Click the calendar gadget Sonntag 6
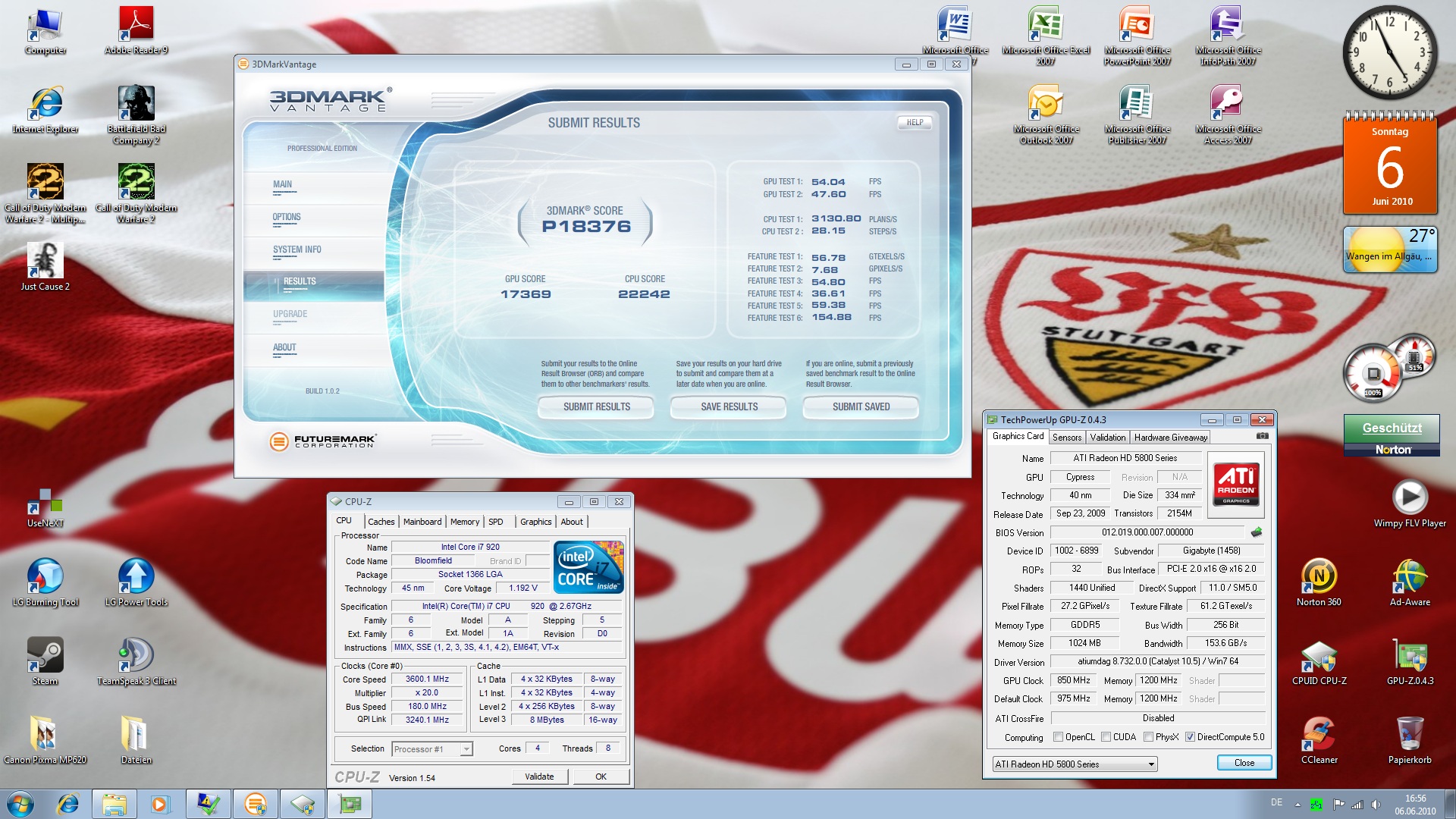Image resolution: width=1456 pixels, height=819 pixels. [1390, 163]
